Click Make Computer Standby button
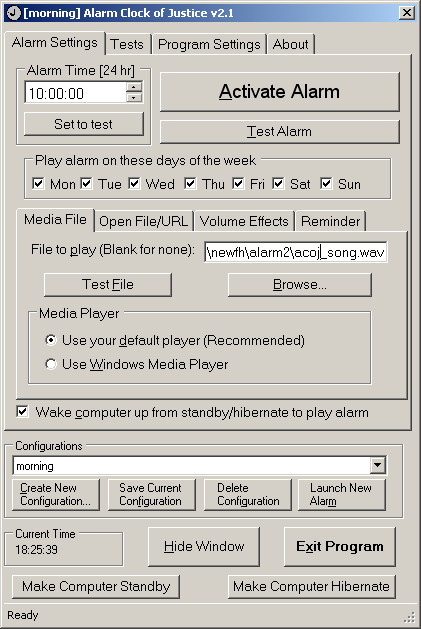The image size is (421, 629). click(x=96, y=586)
